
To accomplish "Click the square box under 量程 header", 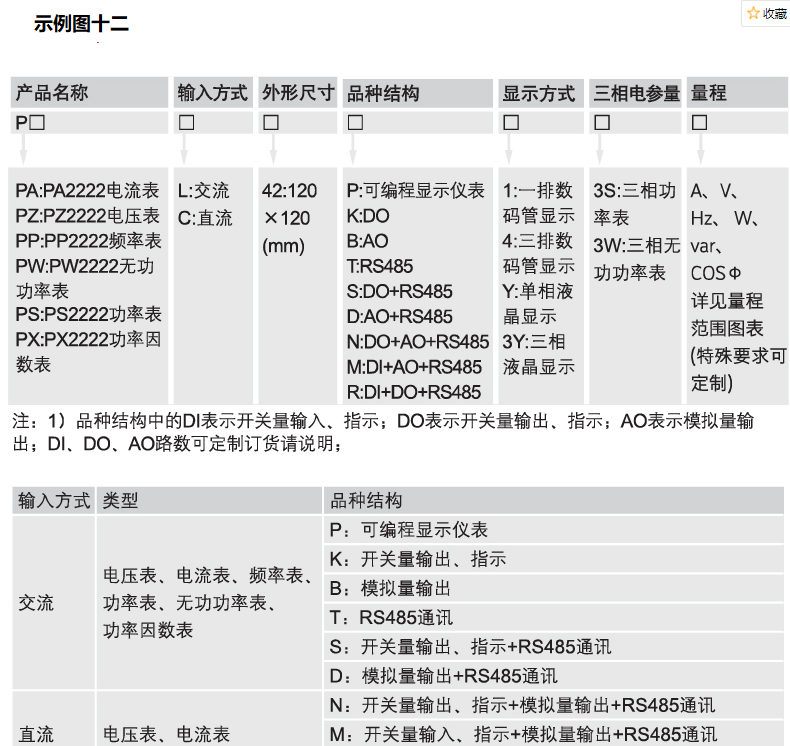I will tap(700, 123).
